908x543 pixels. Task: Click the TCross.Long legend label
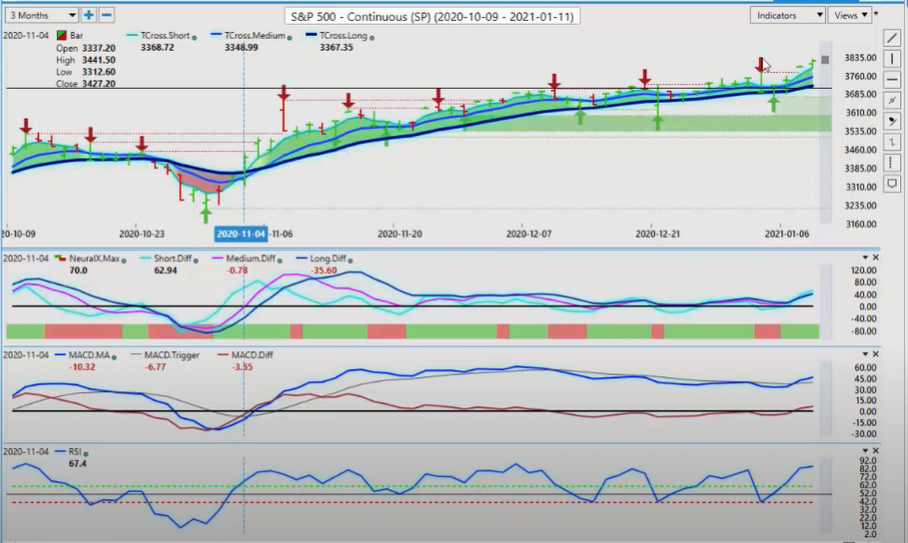point(343,35)
